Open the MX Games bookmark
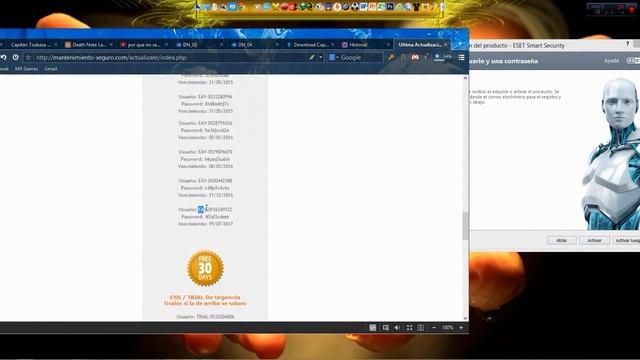 27,69
